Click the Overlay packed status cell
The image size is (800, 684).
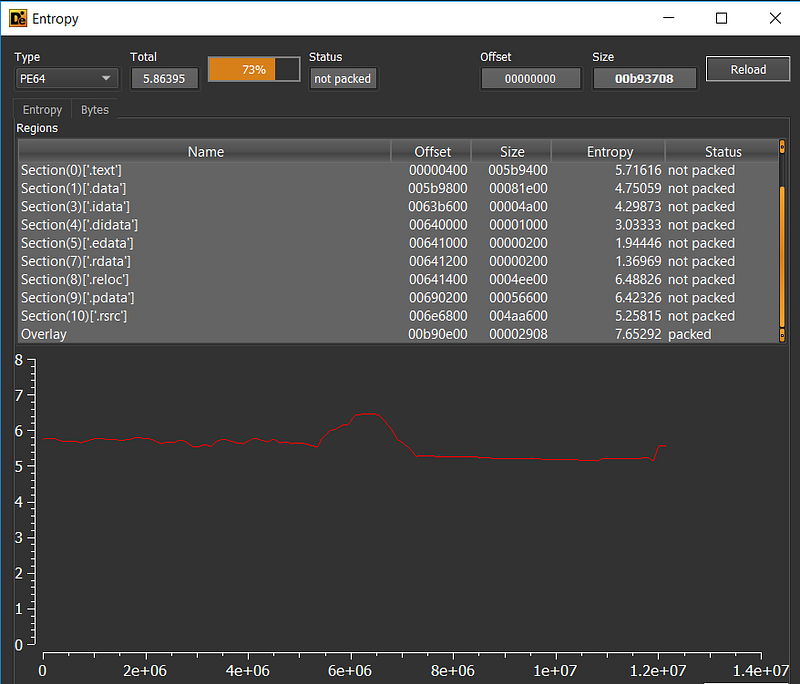[x=690, y=334]
